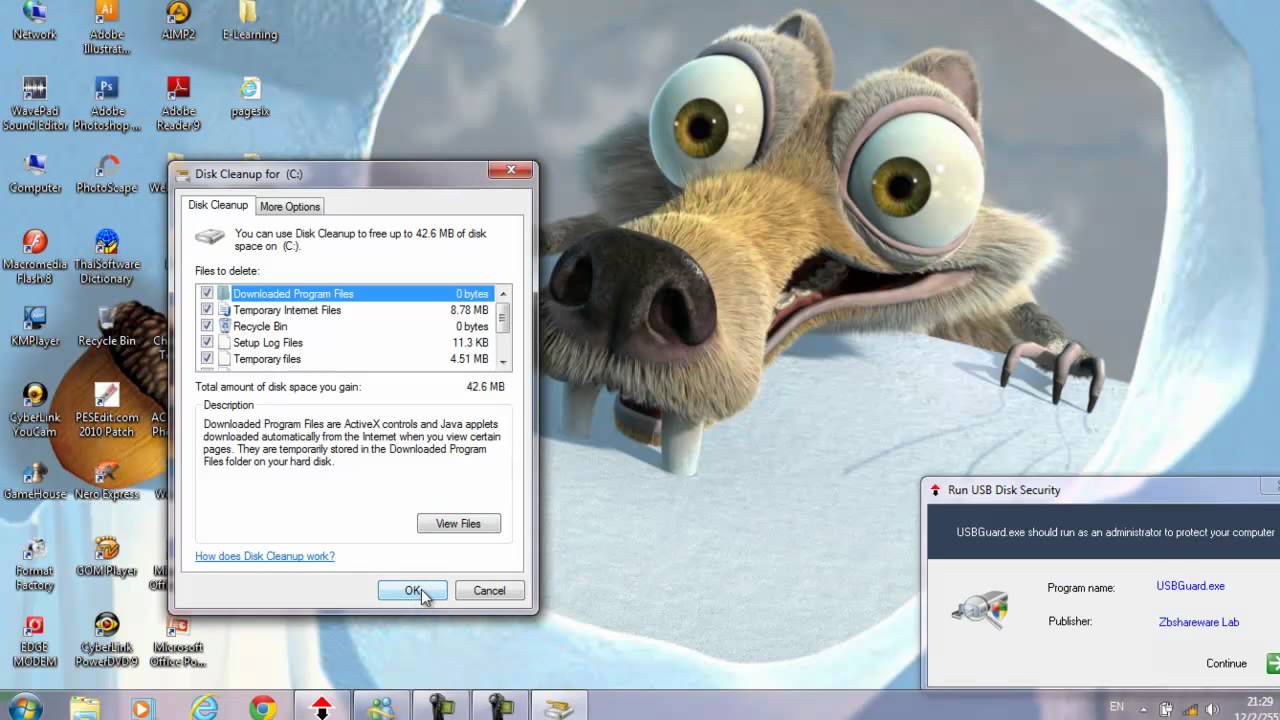
Task: Open Adobe Illustrator desktop shortcut
Action: (107, 27)
